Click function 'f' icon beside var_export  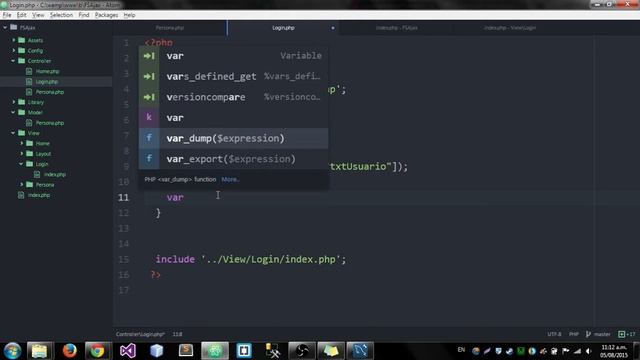click(149, 159)
